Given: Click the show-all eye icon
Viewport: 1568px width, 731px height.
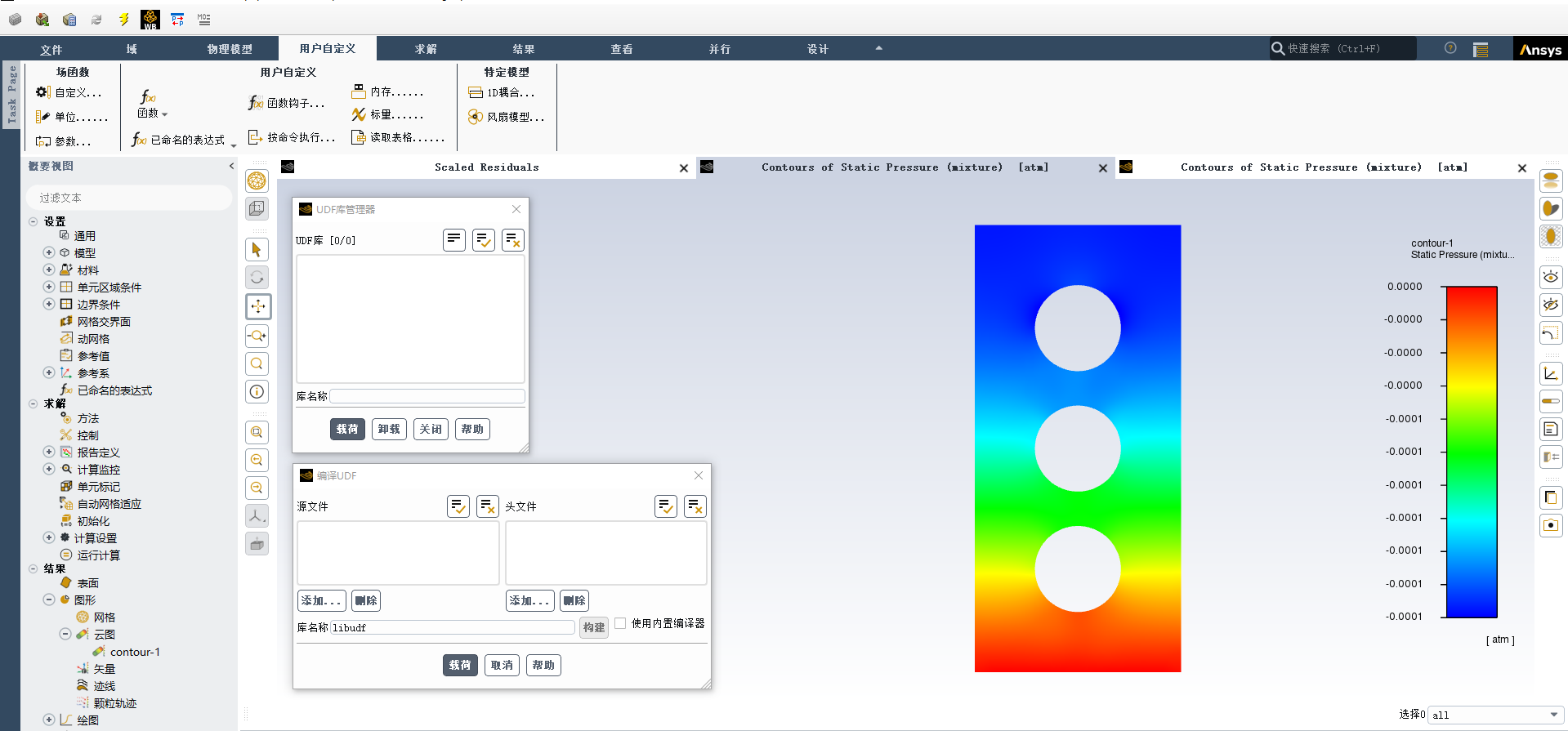Looking at the screenshot, I should [x=1551, y=277].
